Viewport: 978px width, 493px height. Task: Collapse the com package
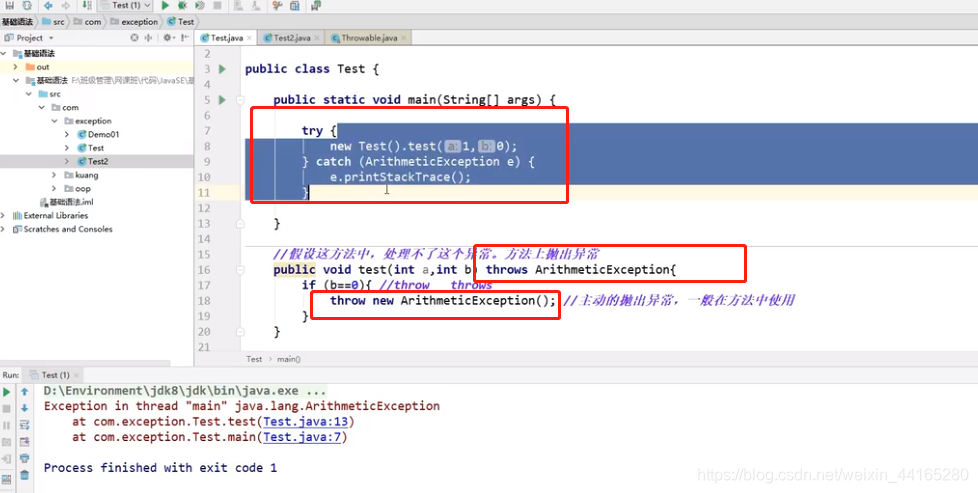point(42,107)
